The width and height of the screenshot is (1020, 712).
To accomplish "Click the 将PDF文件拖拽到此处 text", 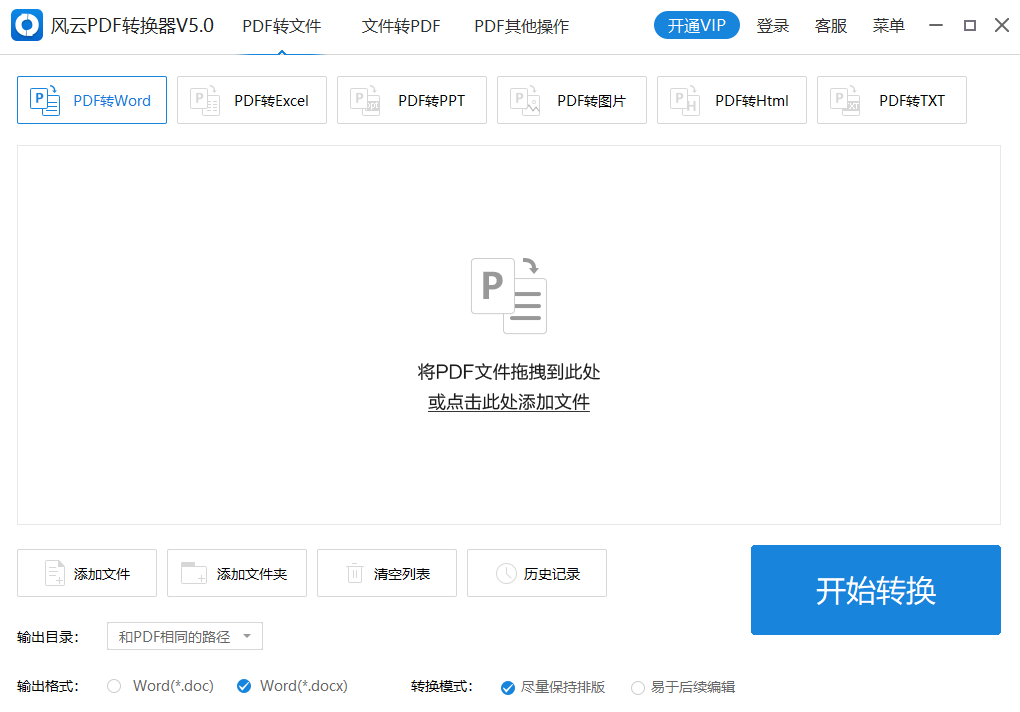I will 509,372.
